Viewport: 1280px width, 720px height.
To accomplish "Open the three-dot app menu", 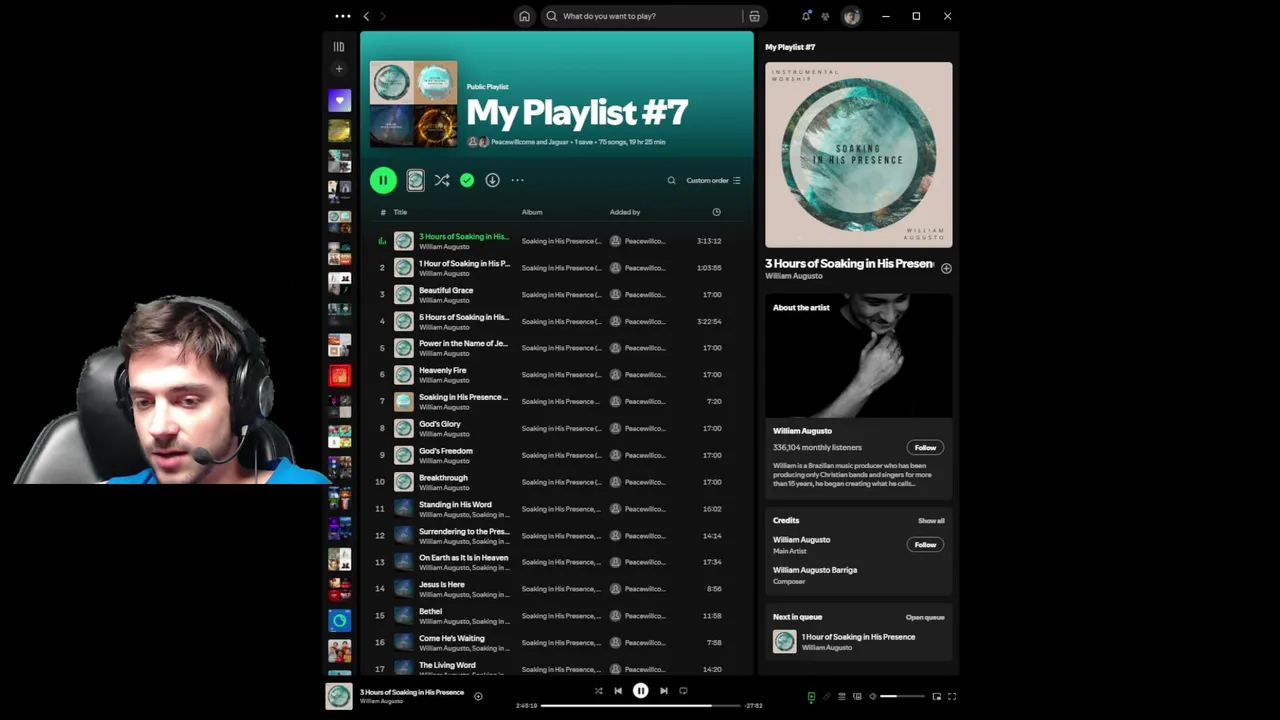I will [343, 16].
